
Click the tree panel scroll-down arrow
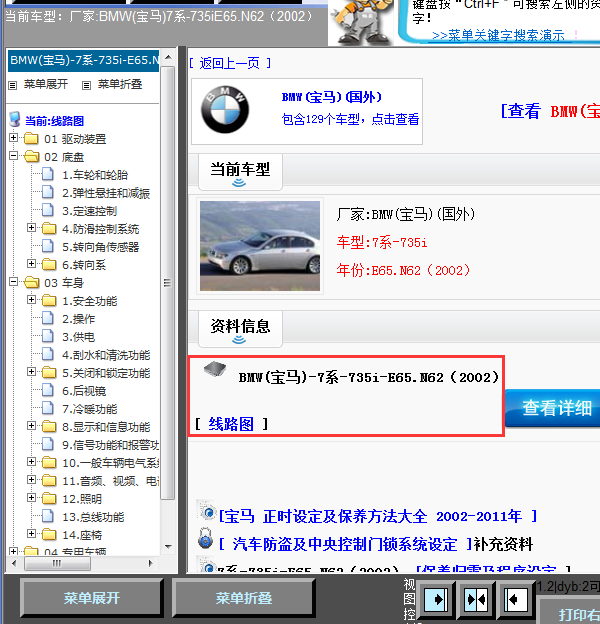pyautogui.click(x=168, y=546)
